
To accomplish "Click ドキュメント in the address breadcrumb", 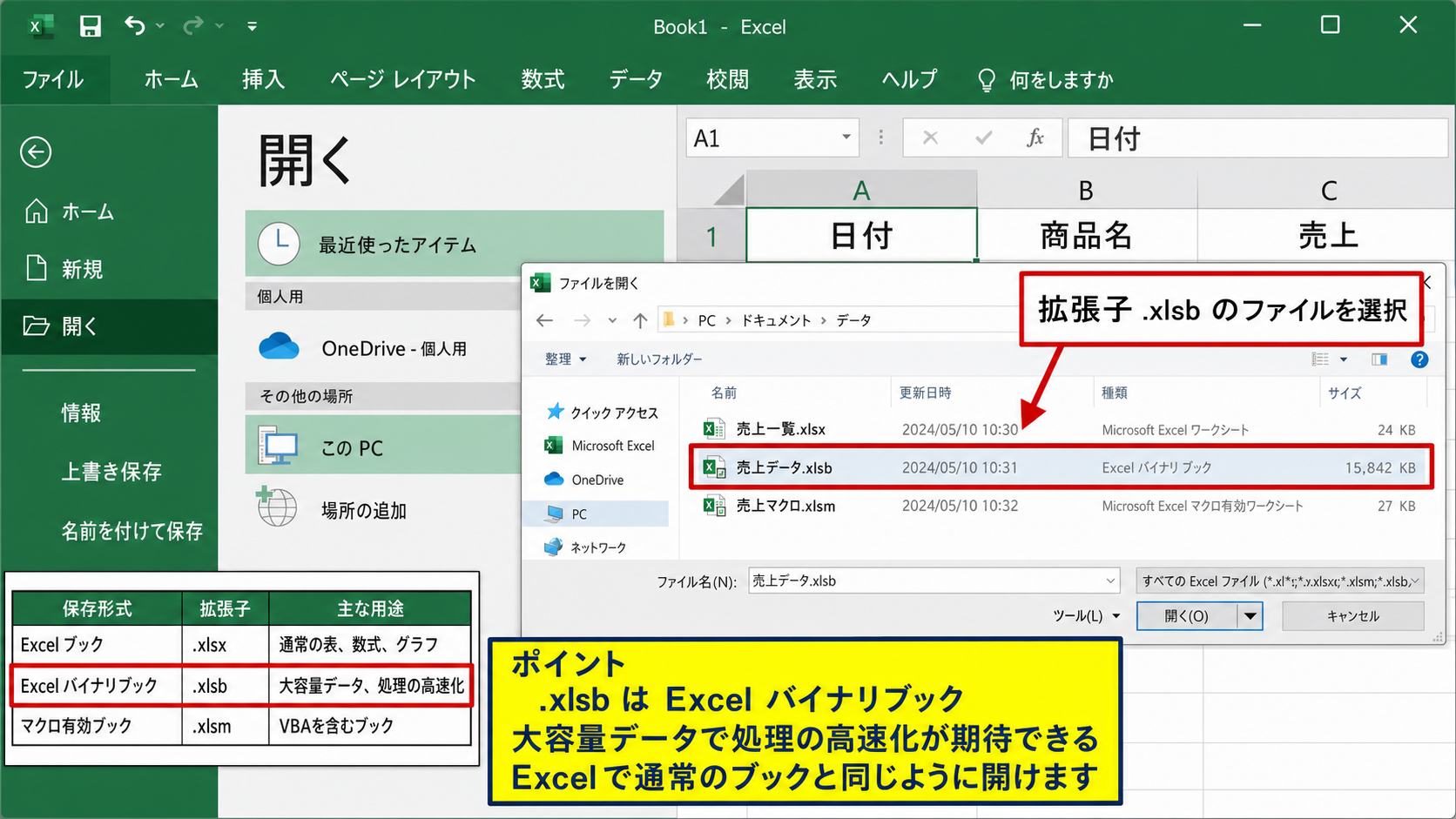I will pyautogui.click(x=776, y=320).
